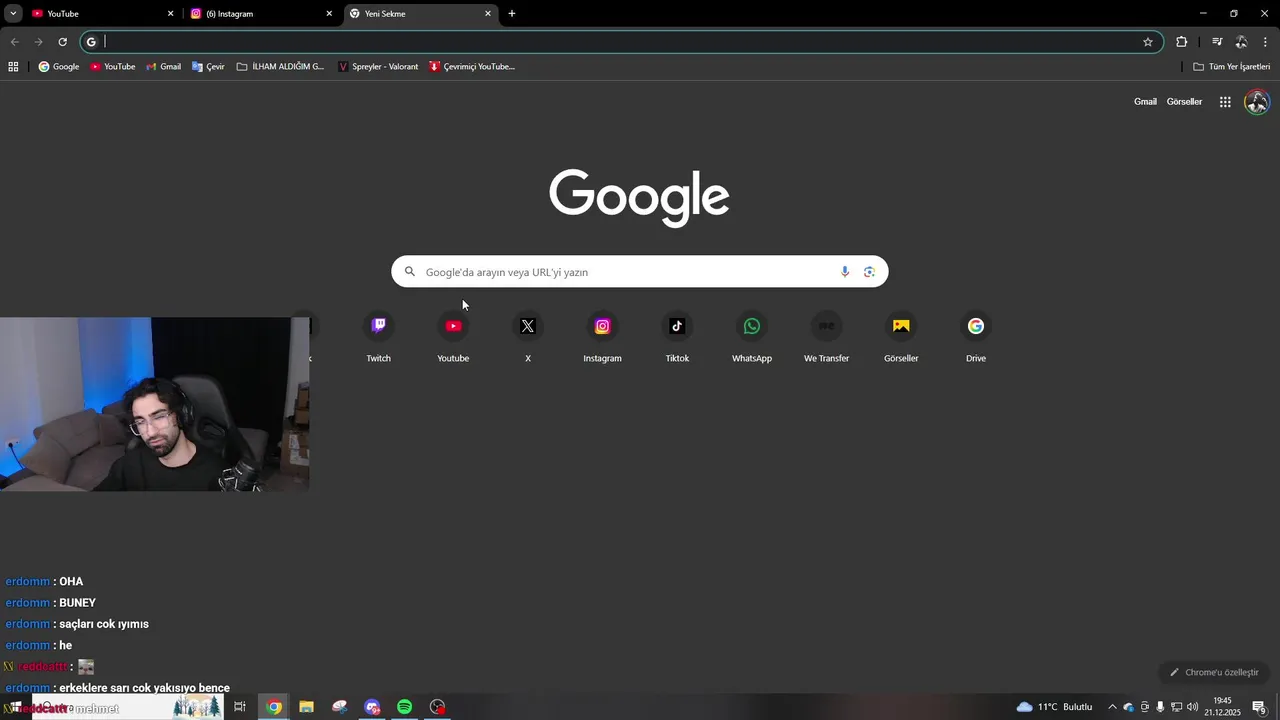
Task: Open the Extensions puzzle icon
Action: 1182,42
